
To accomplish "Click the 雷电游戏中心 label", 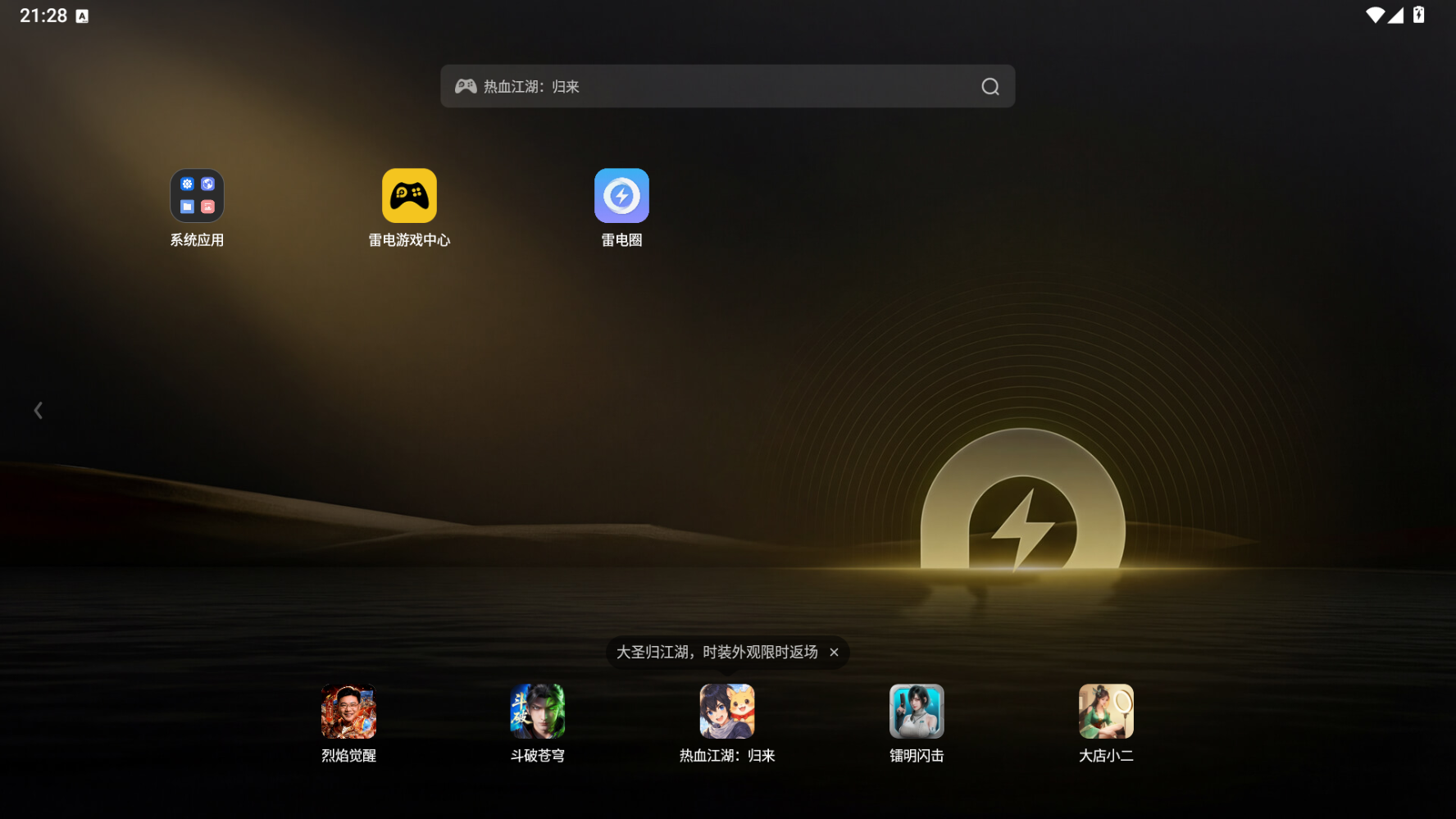I will (x=409, y=240).
